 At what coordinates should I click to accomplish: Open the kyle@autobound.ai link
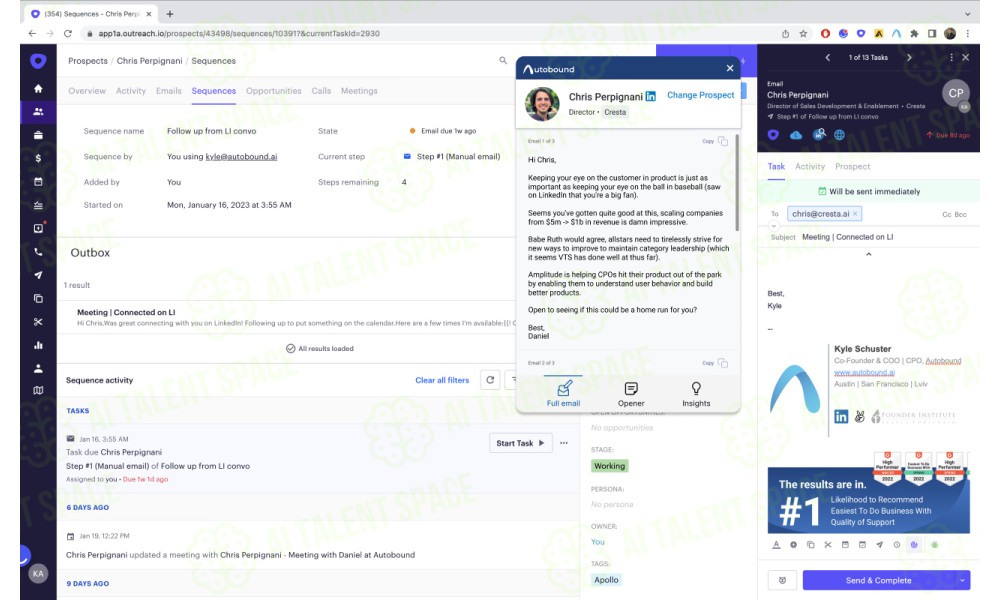click(241, 157)
